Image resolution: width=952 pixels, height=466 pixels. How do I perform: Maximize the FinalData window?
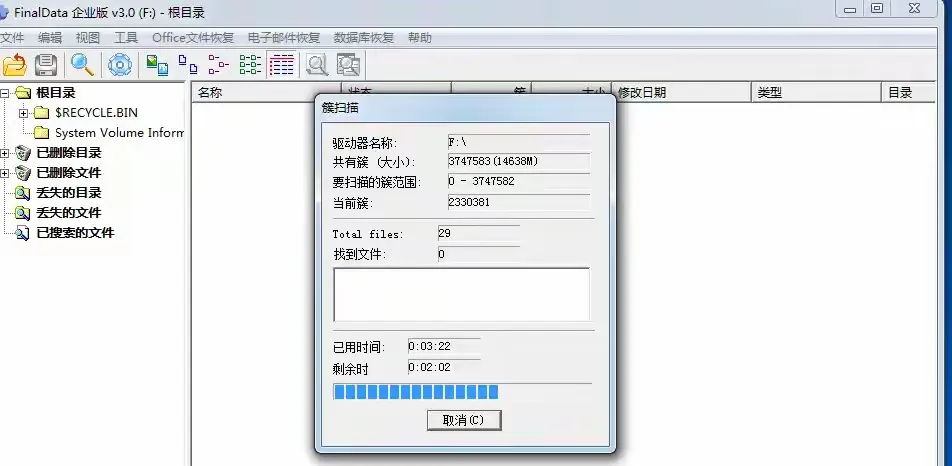click(x=877, y=8)
